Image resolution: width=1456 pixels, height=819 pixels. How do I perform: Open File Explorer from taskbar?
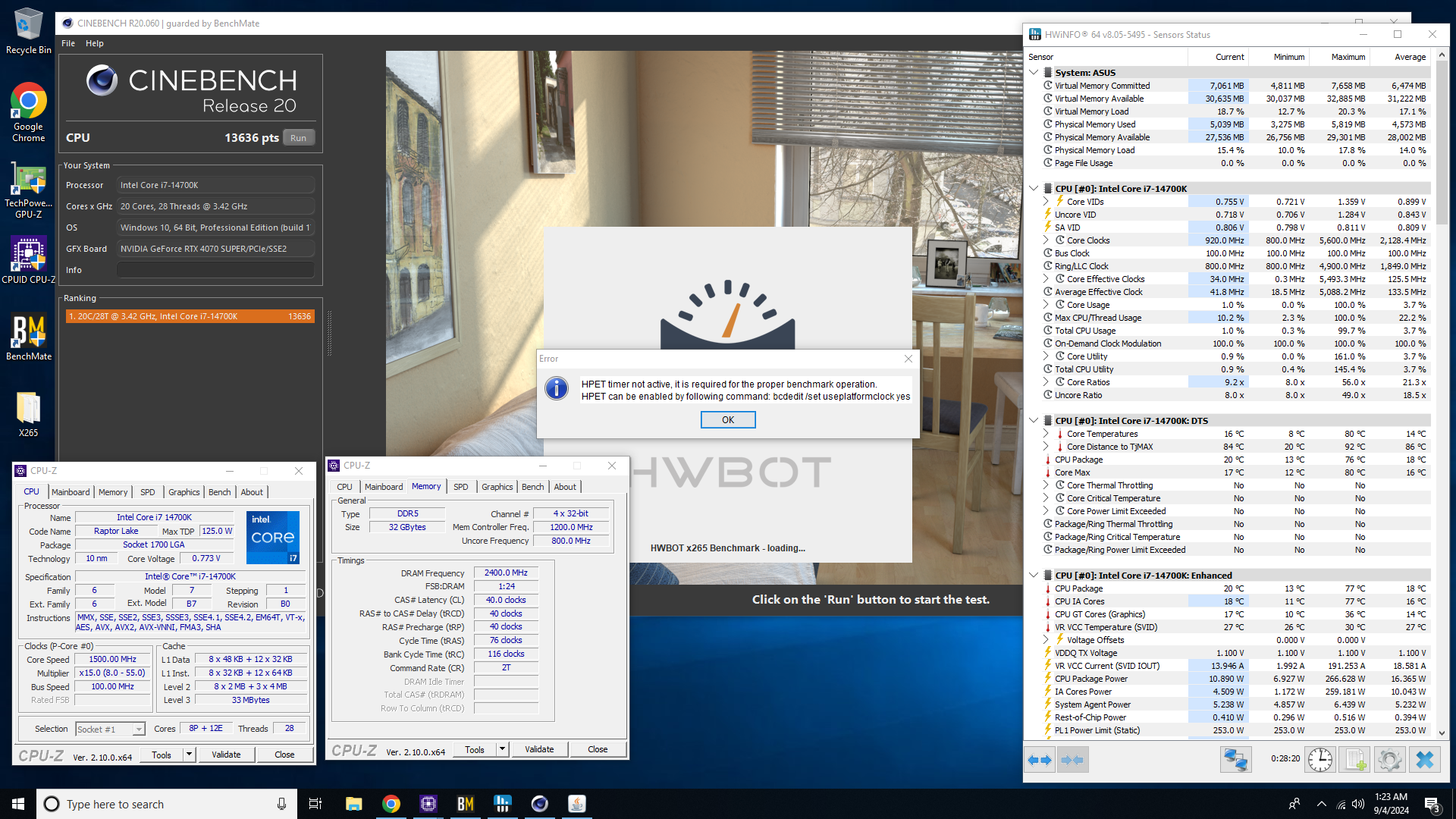click(353, 804)
